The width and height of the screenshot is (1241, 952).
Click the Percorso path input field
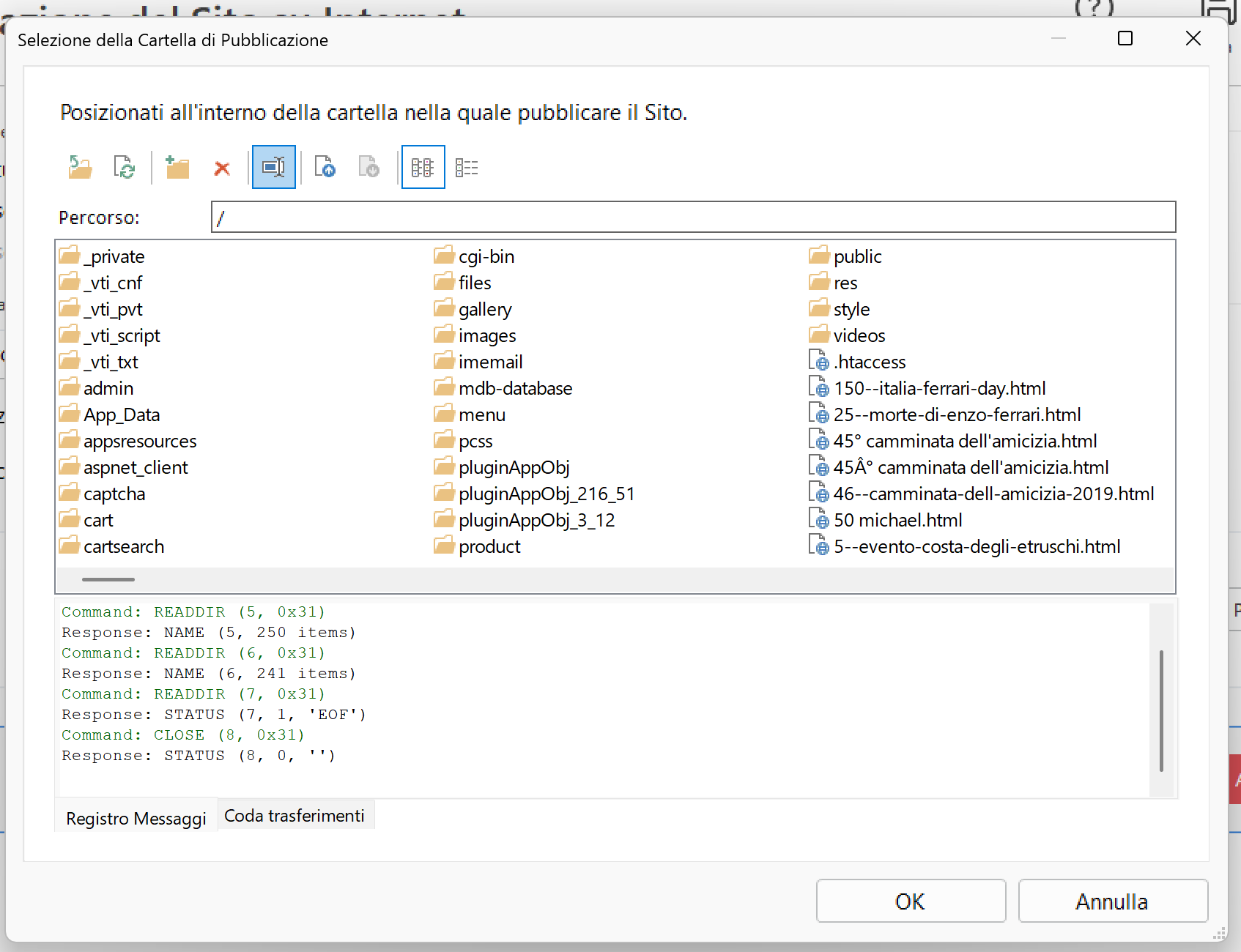tap(693, 217)
